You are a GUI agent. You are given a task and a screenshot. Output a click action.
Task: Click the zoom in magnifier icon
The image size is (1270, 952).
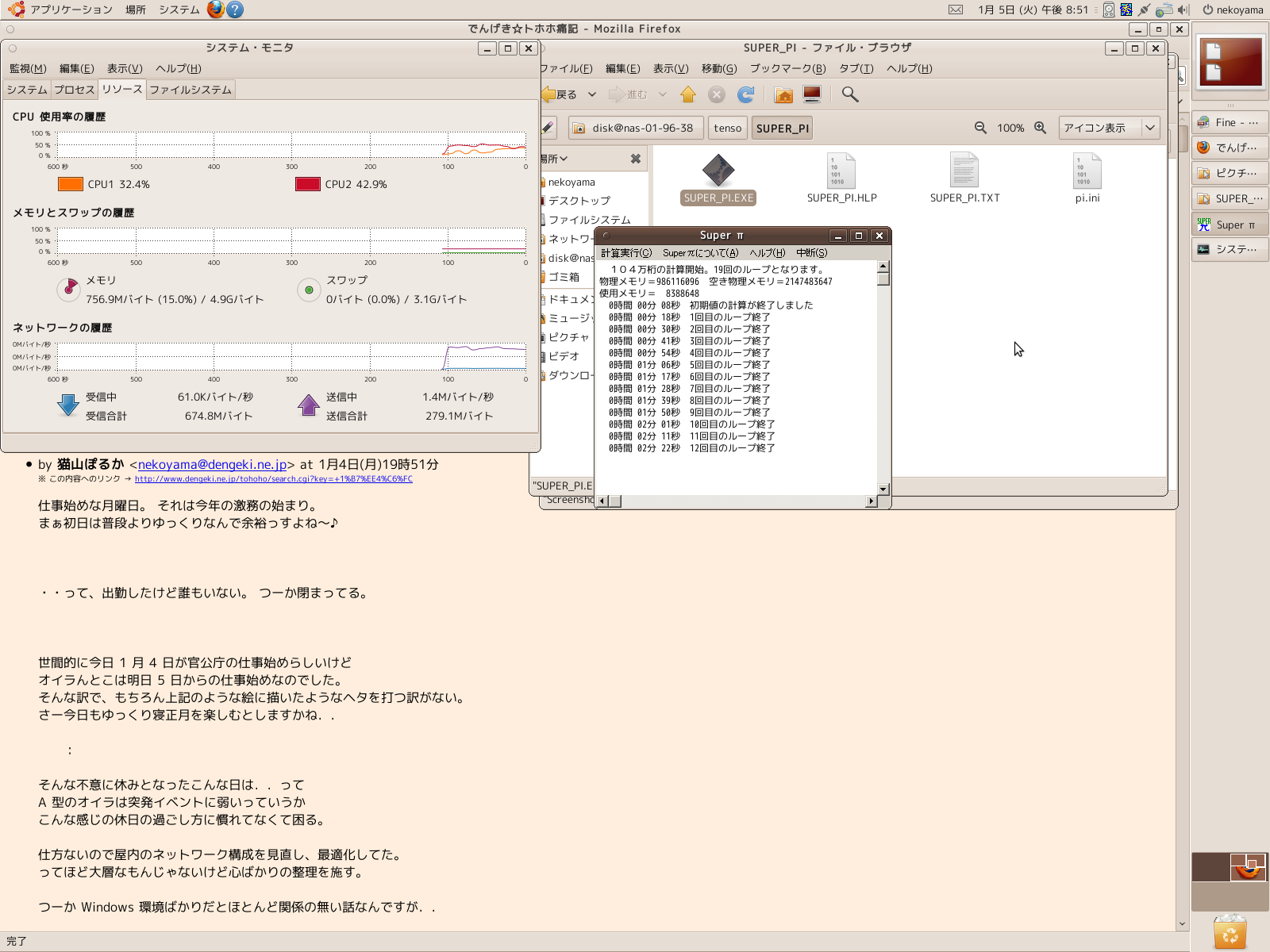tap(1040, 128)
